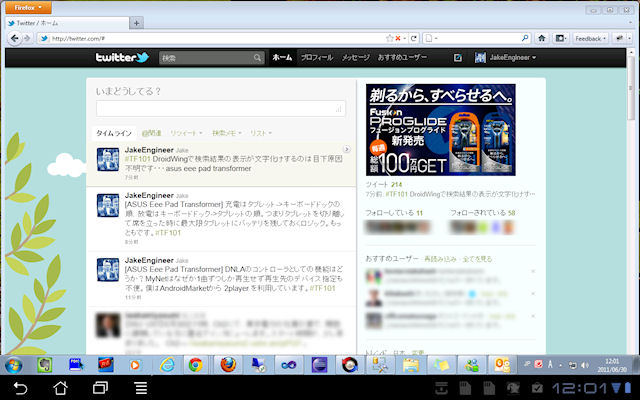Select the @関連 tab
Image resolution: width=640 pixels, height=400 pixels.
pyautogui.click(x=151, y=133)
